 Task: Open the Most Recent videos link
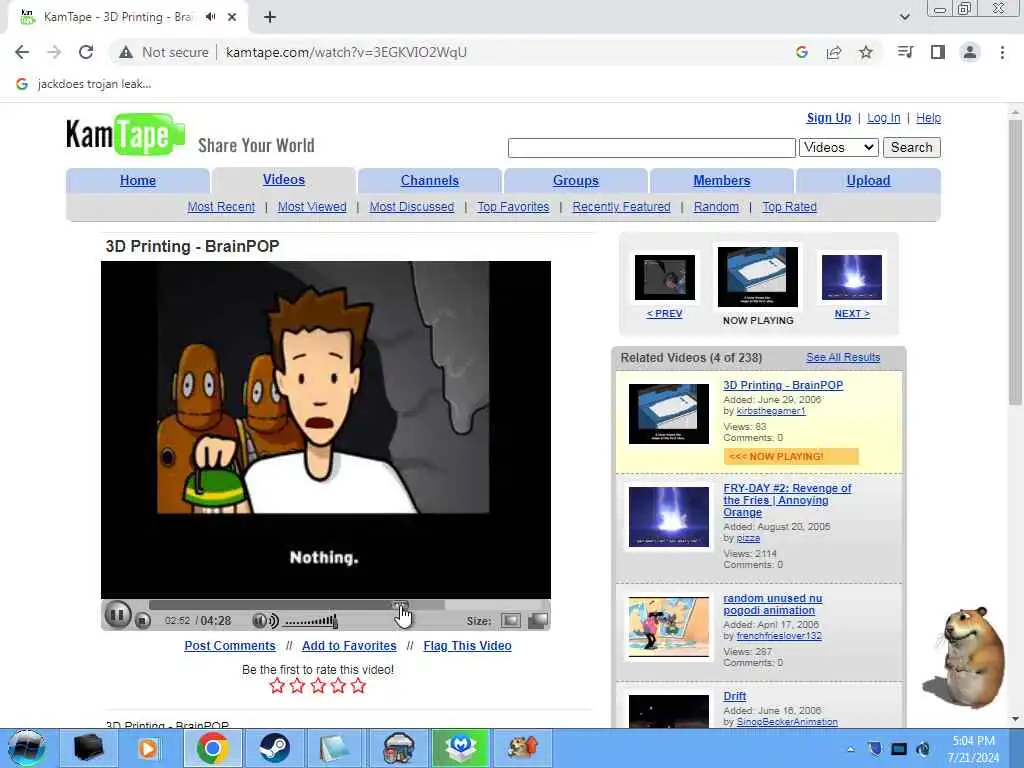[221, 207]
